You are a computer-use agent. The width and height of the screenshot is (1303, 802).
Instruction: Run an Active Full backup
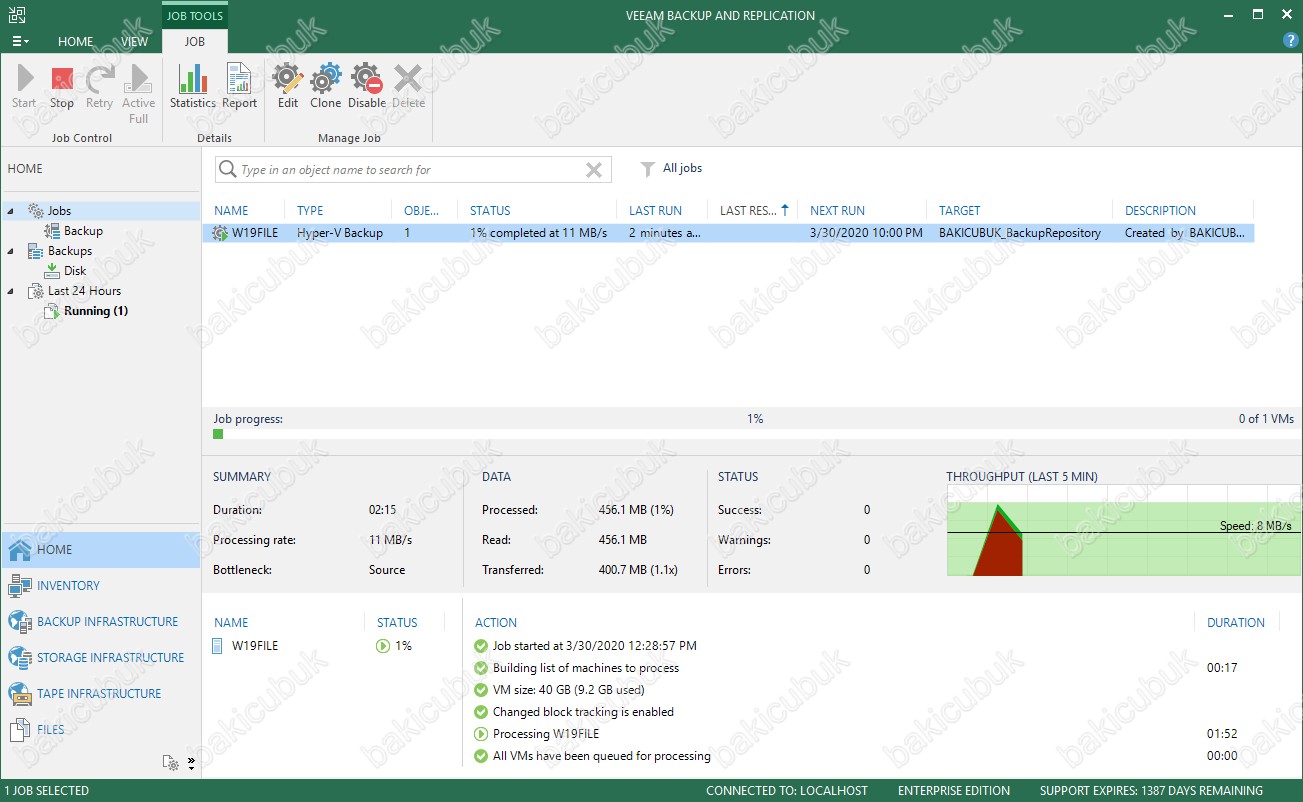pos(139,94)
